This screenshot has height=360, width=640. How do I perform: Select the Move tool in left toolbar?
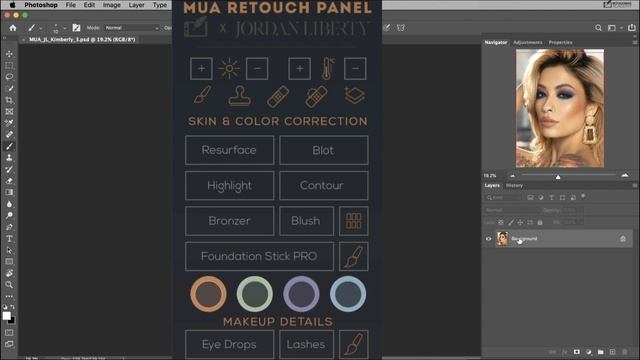coord(9,54)
